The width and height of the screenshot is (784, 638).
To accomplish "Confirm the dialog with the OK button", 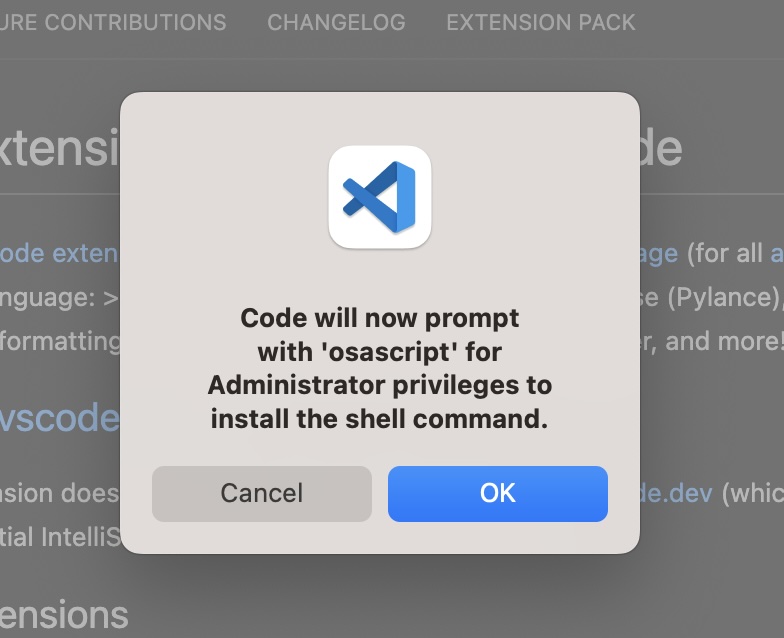I will (498, 494).
